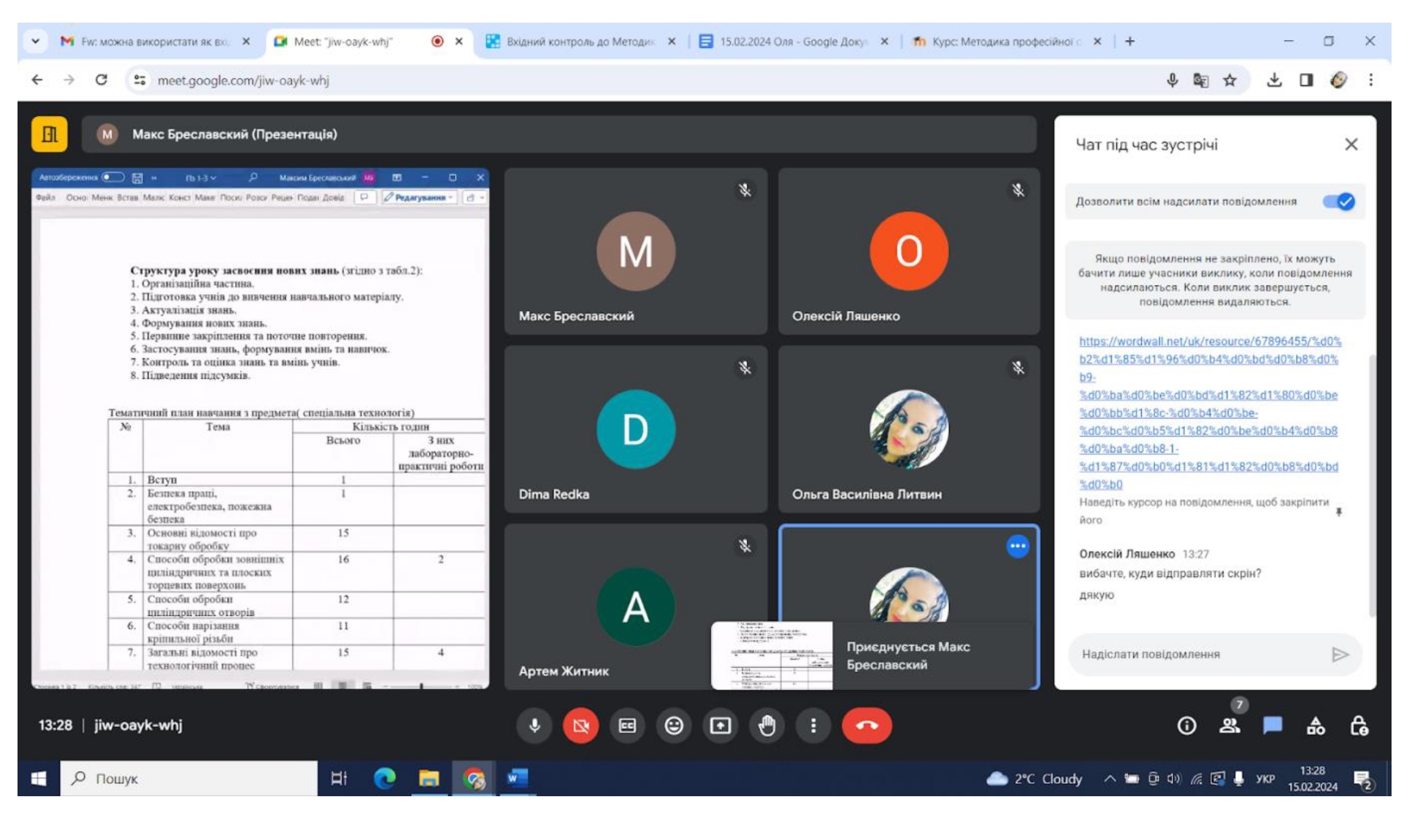The height and width of the screenshot is (840, 1412).
Task: Toggle allow everyone to send messages
Action: tap(1339, 201)
